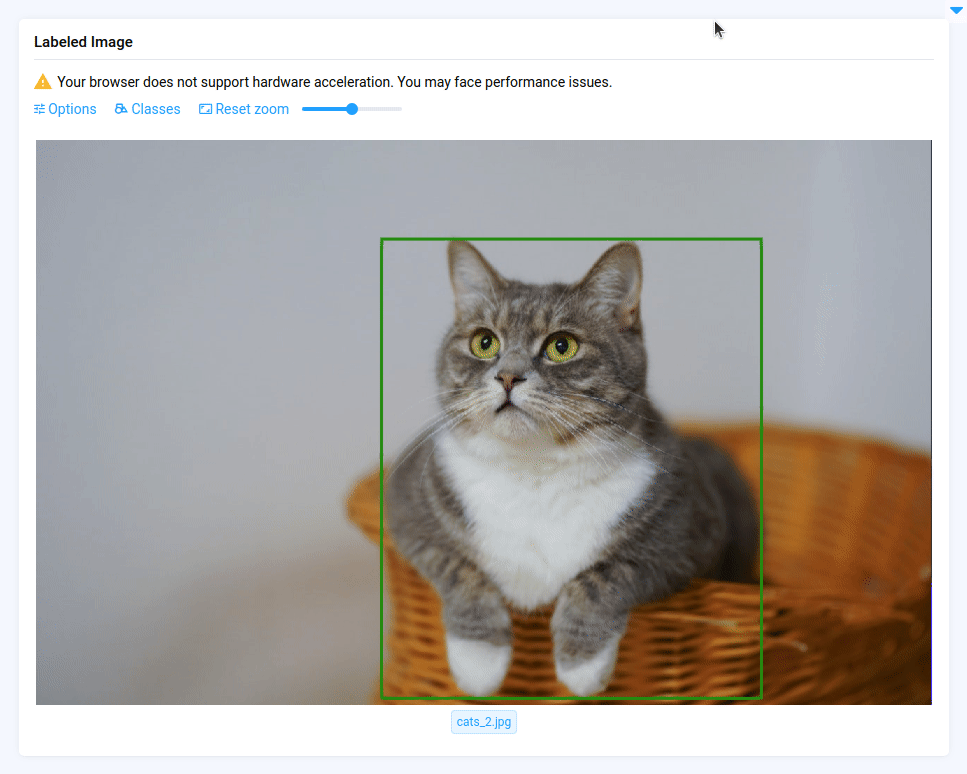This screenshot has height=774, width=967.
Task: Expand the blue triangle at top-right corner
Action: coord(956,10)
